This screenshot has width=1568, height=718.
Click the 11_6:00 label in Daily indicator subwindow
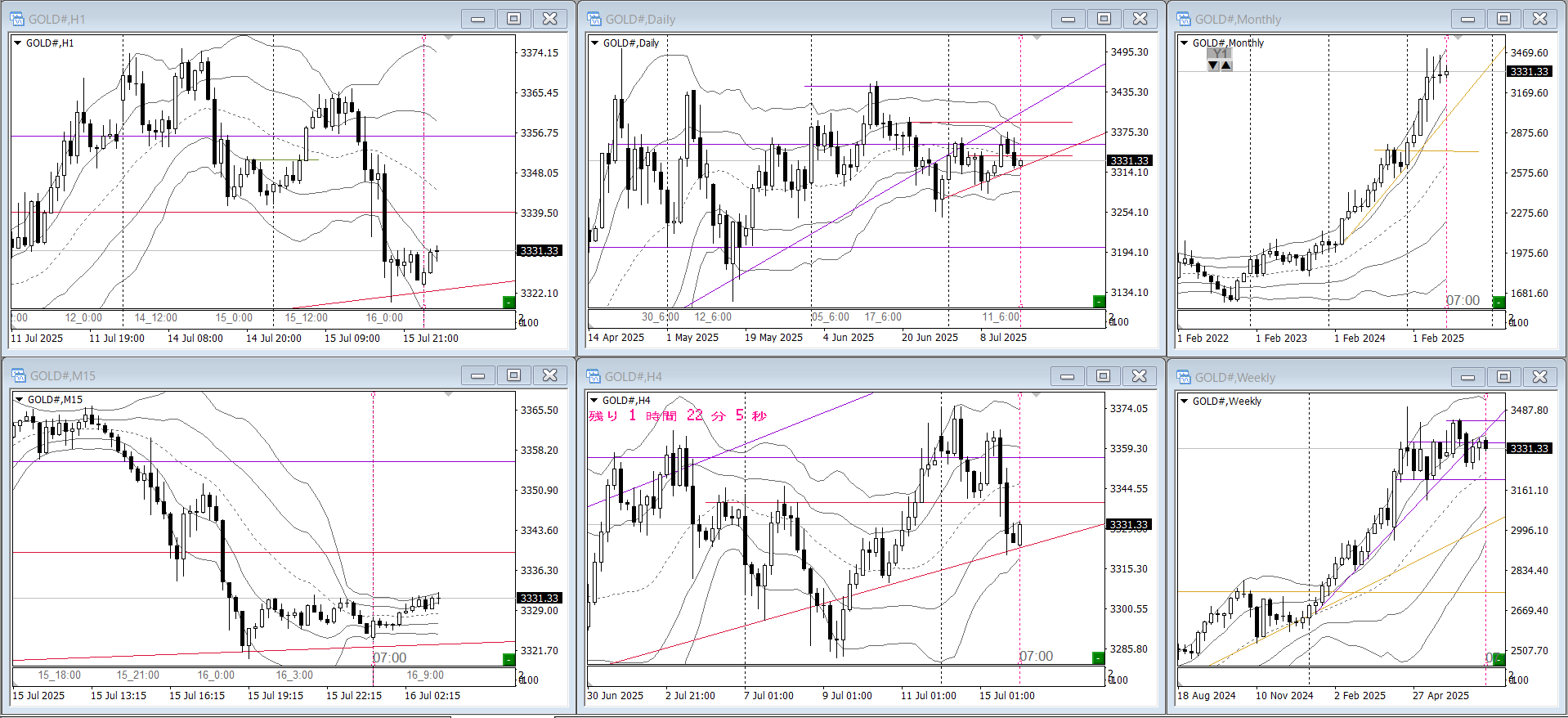[x=1001, y=317]
